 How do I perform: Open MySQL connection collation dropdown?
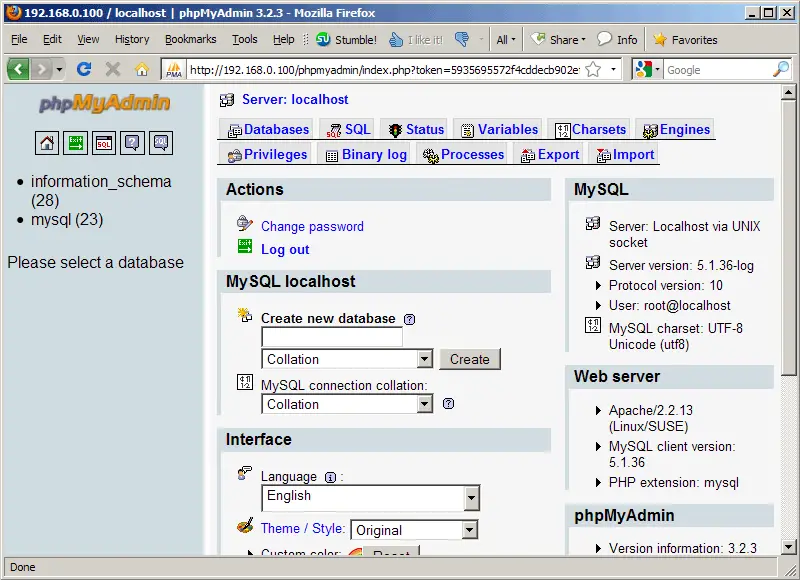coord(347,404)
